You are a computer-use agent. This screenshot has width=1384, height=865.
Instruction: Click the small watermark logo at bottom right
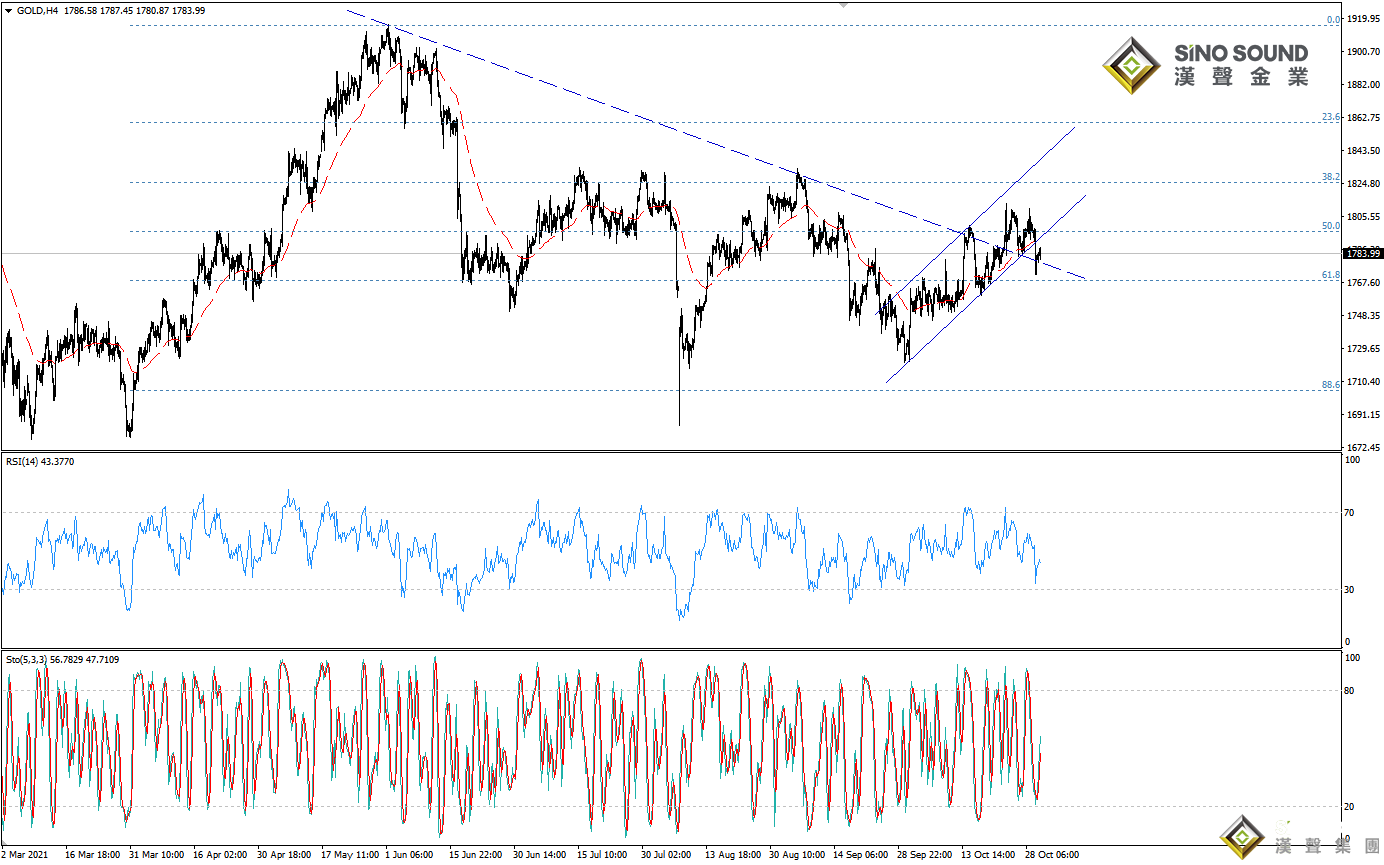1243,838
